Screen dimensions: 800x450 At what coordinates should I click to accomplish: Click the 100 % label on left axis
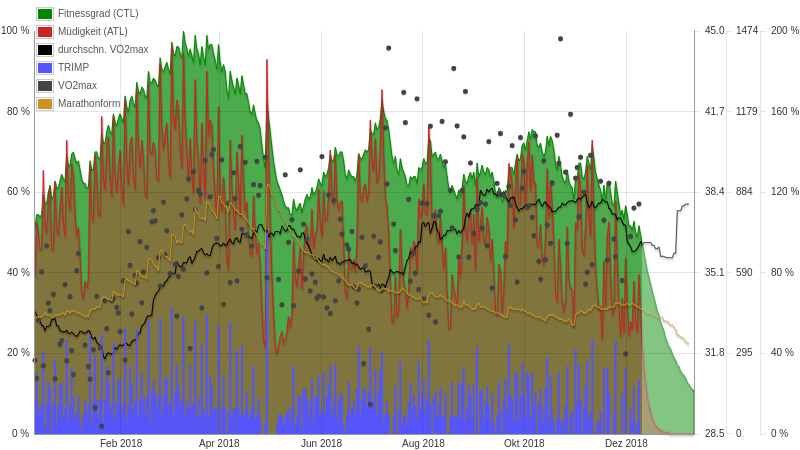pos(15,31)
